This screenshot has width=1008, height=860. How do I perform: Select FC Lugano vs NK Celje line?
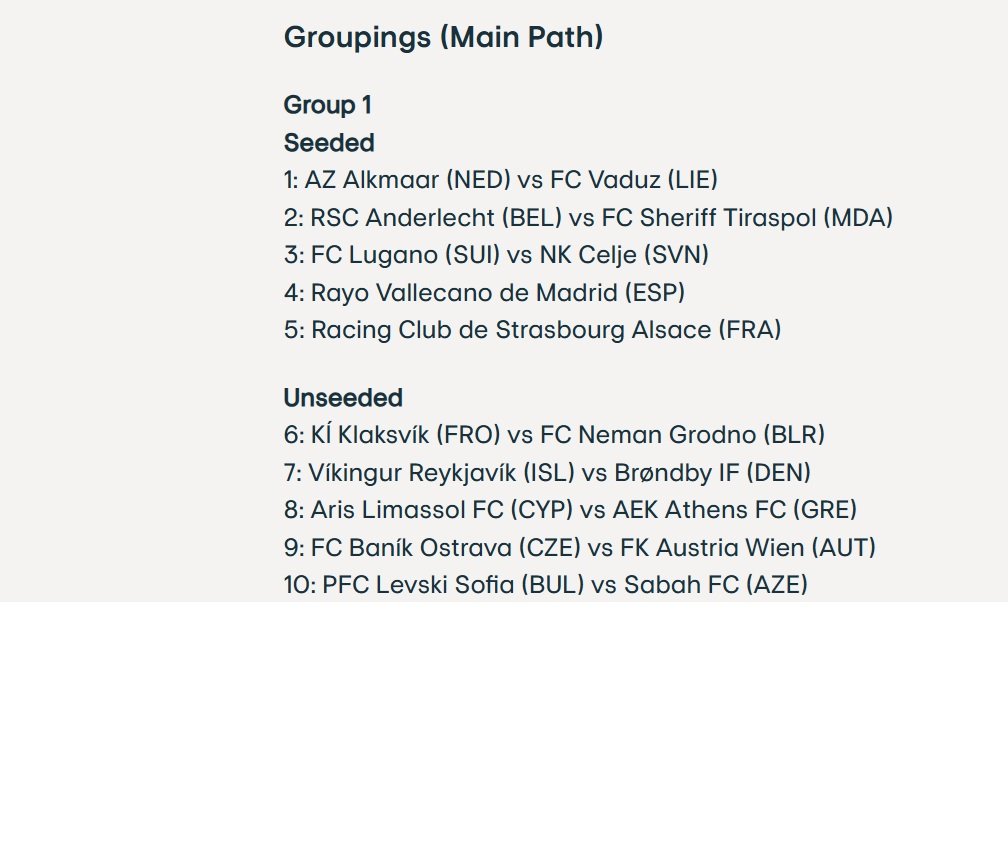tap(496, 255)
